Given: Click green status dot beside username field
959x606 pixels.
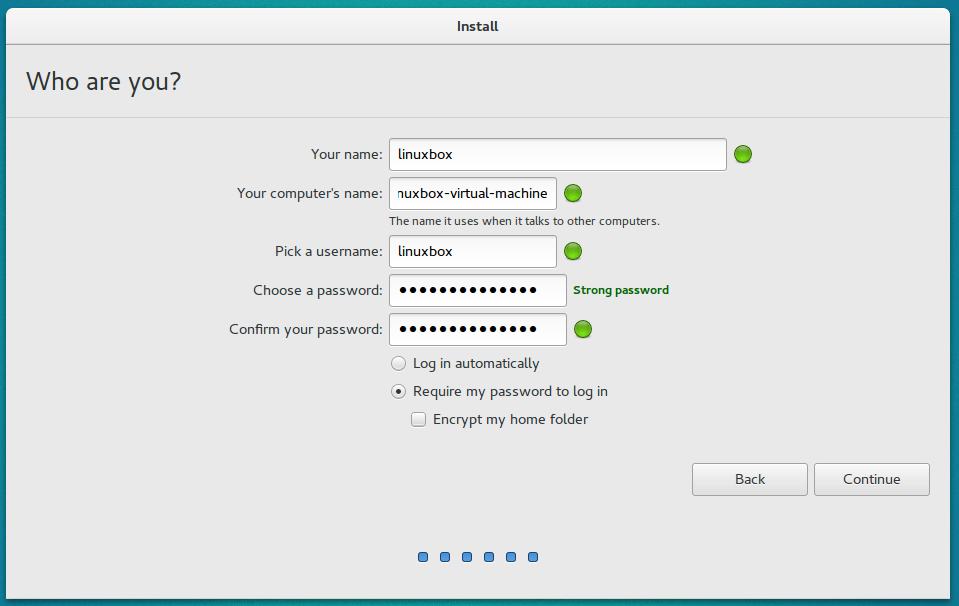Looking at the screenshot, I should point(572,251).
